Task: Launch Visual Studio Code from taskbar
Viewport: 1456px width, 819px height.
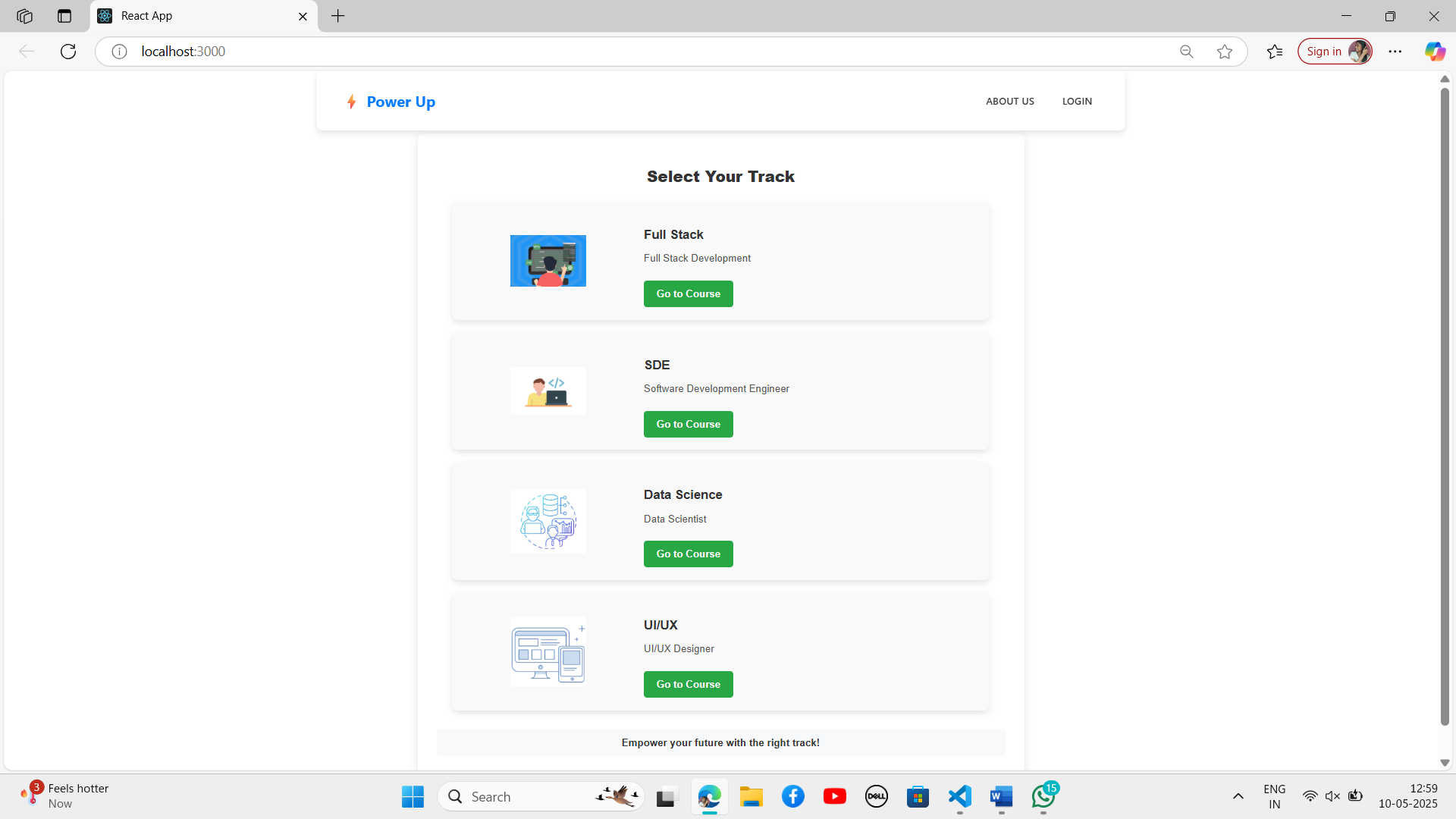Action: coord(959,796)
